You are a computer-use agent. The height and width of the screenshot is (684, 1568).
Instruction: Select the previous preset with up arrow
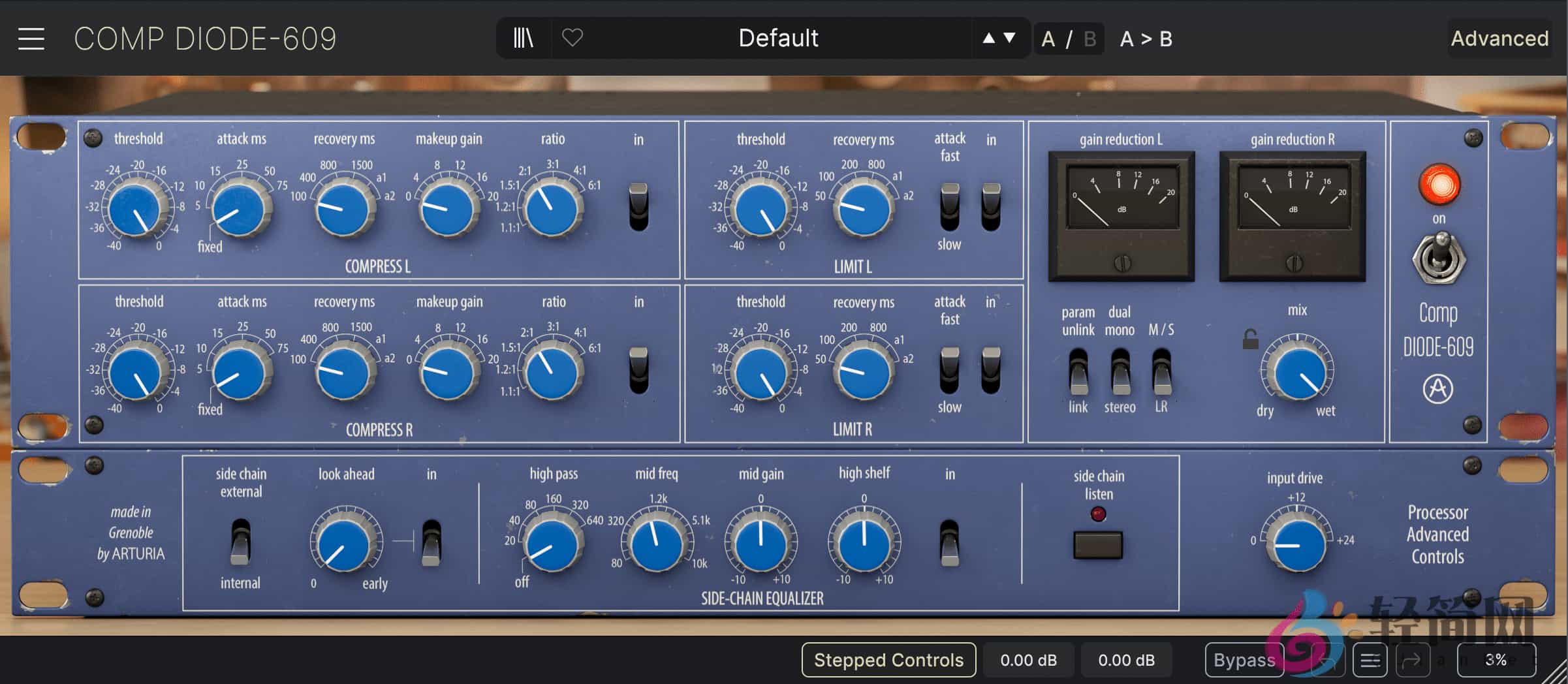989,38
